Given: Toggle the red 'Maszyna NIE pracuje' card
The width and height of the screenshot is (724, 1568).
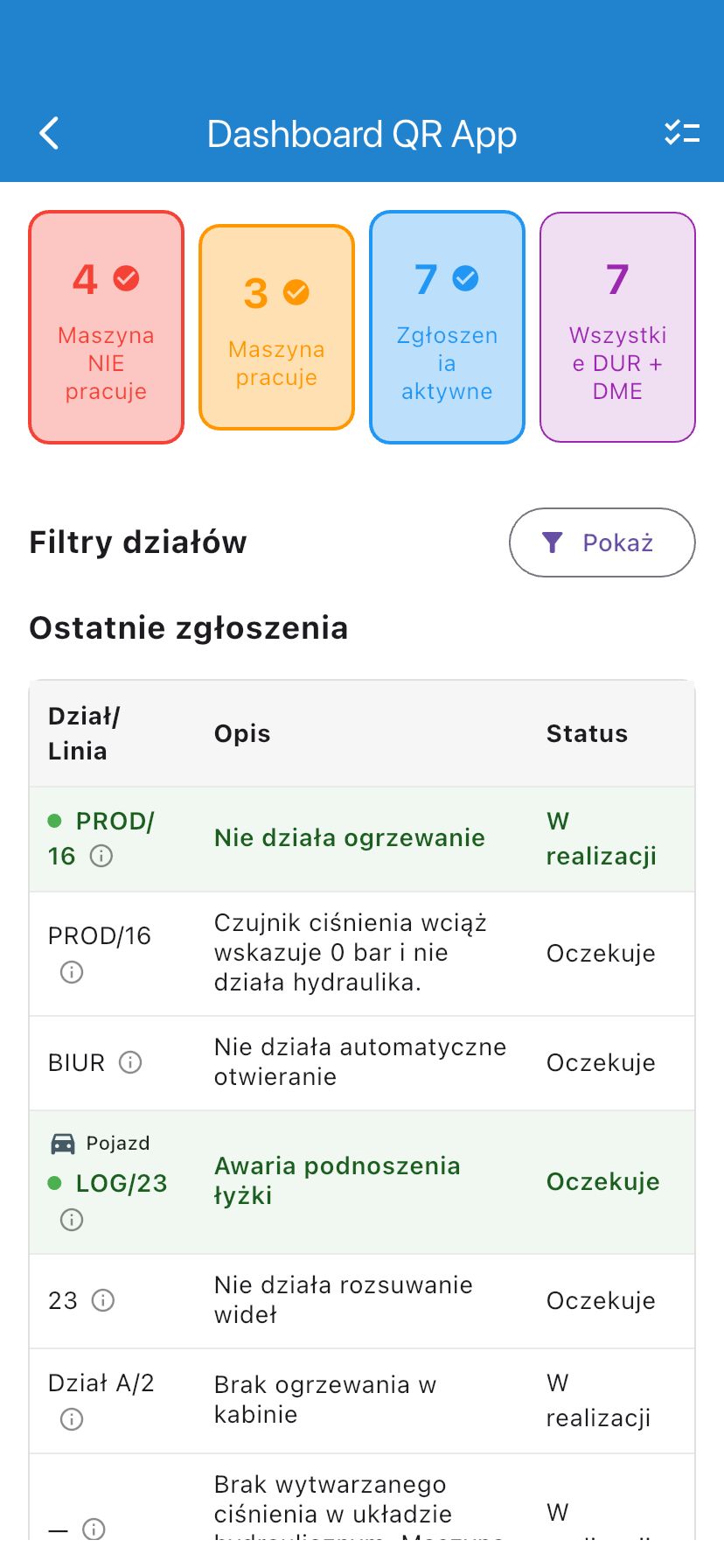Looking at the screenshot, I should [x=106, y=327].
